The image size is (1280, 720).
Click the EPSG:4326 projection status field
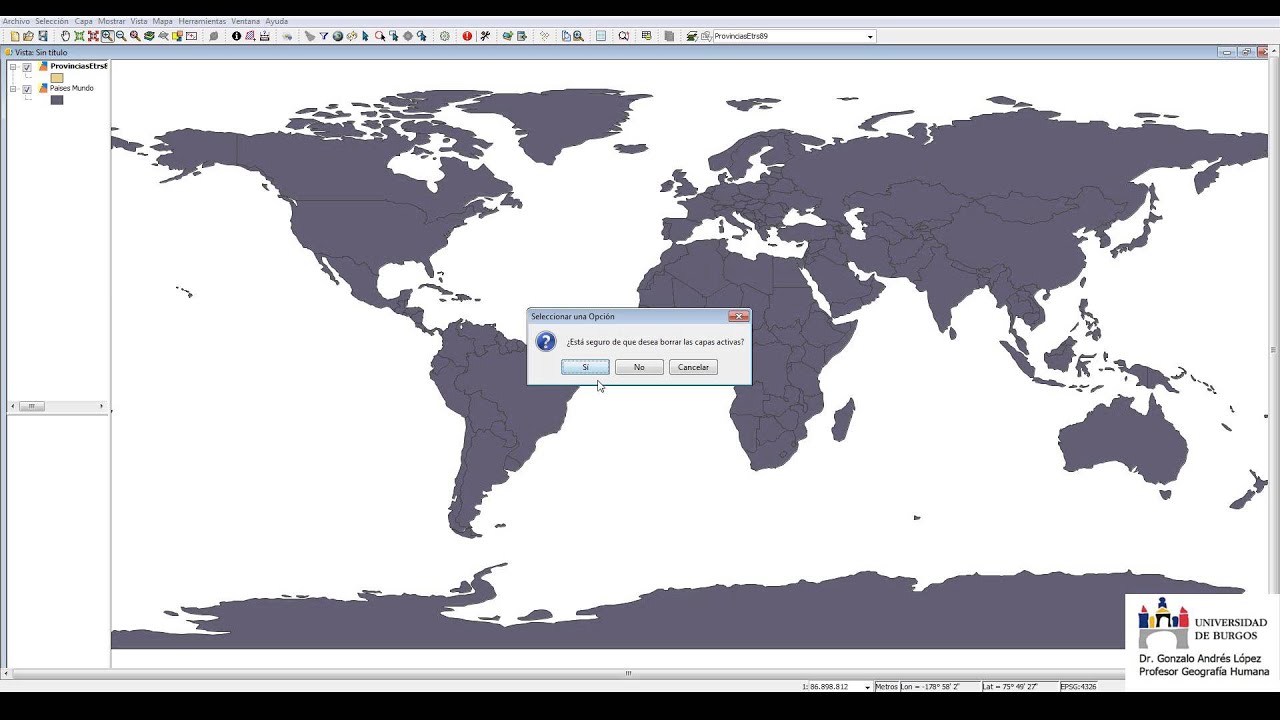1078,687
